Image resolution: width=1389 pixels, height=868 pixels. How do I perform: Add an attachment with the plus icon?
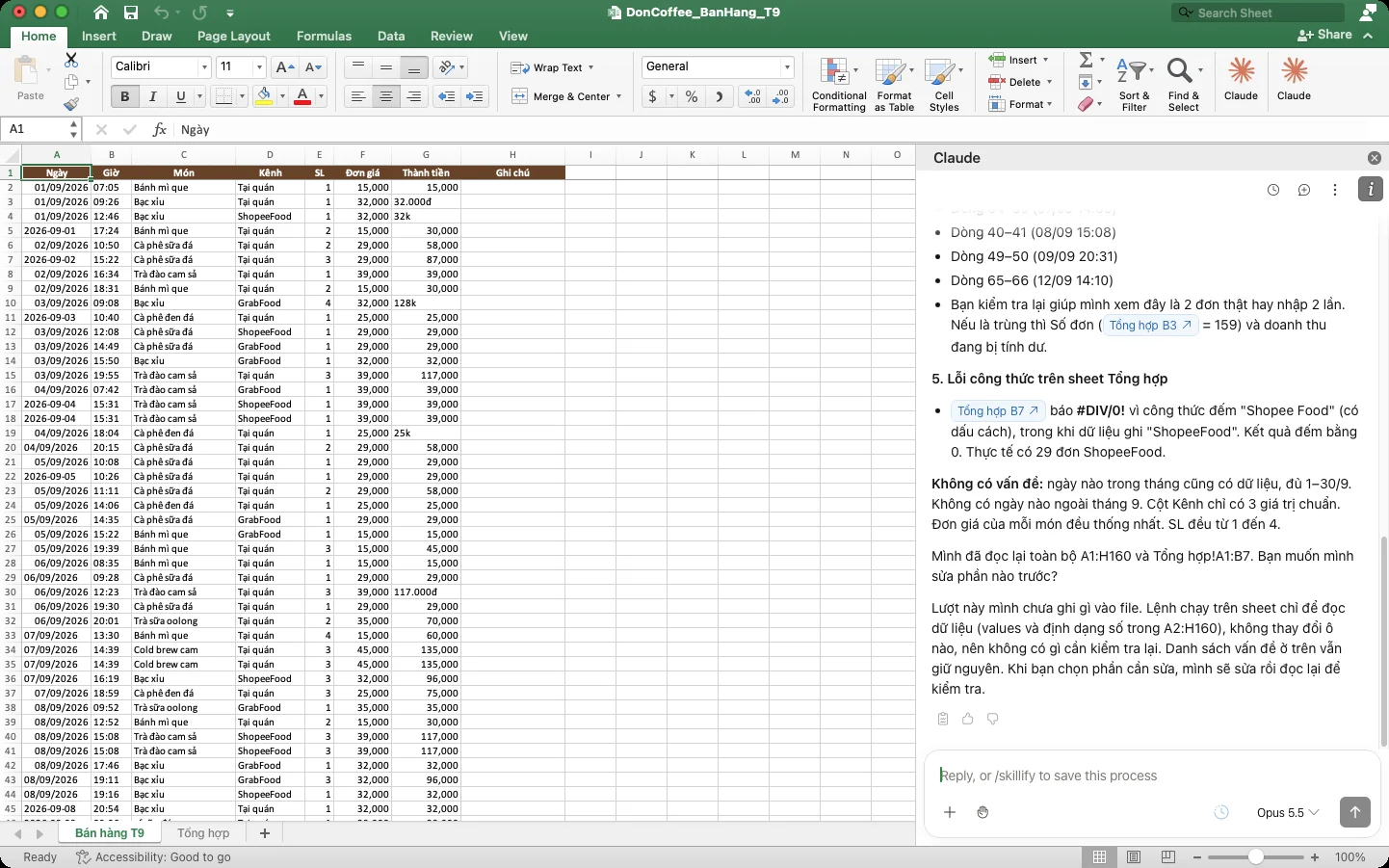pyautogui.click(x=950, y=812)
